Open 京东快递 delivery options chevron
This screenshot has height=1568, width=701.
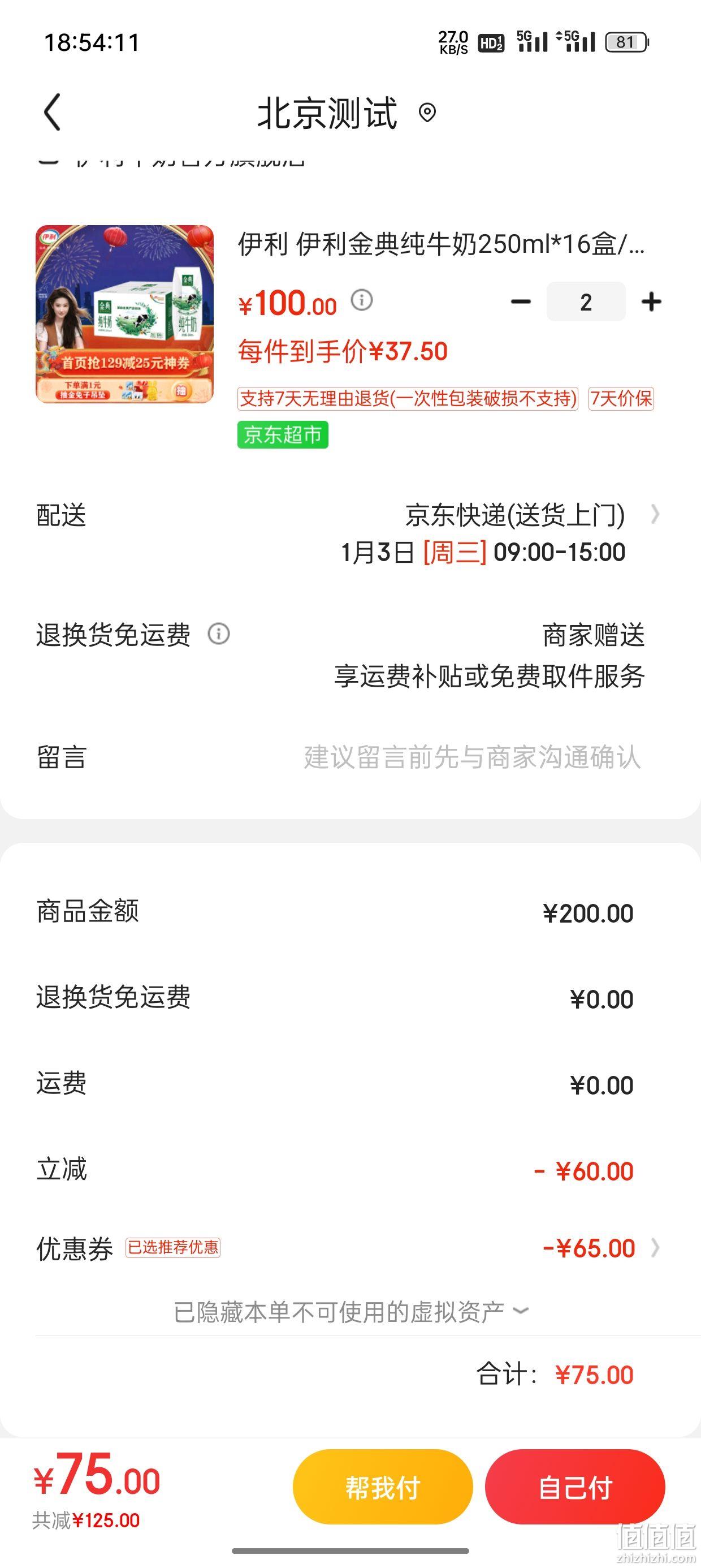(655, 514)
